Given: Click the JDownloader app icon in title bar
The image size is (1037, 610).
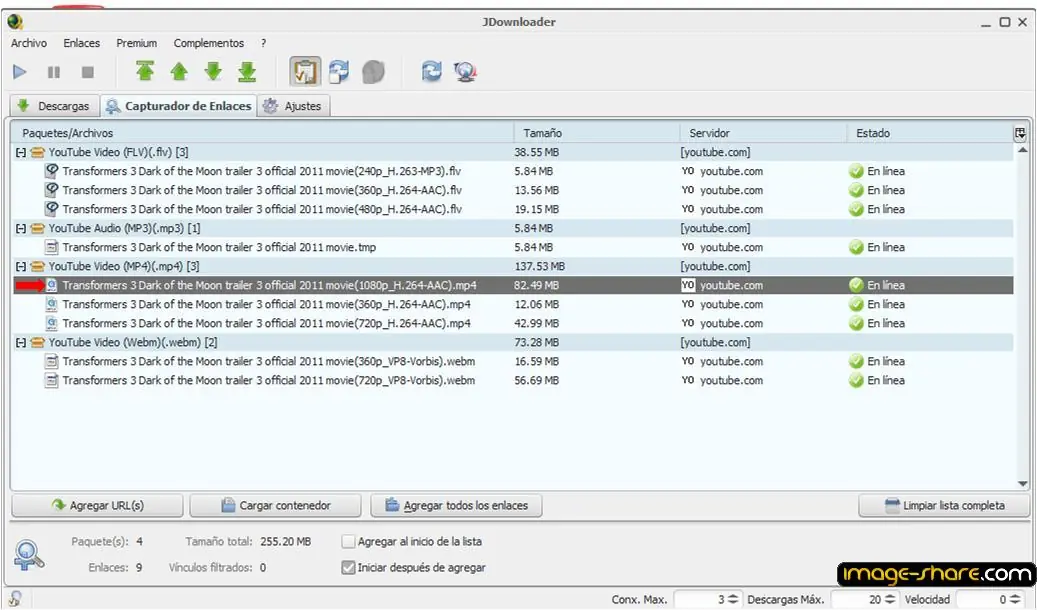Looking at the screenshot, I should (15, 22).
